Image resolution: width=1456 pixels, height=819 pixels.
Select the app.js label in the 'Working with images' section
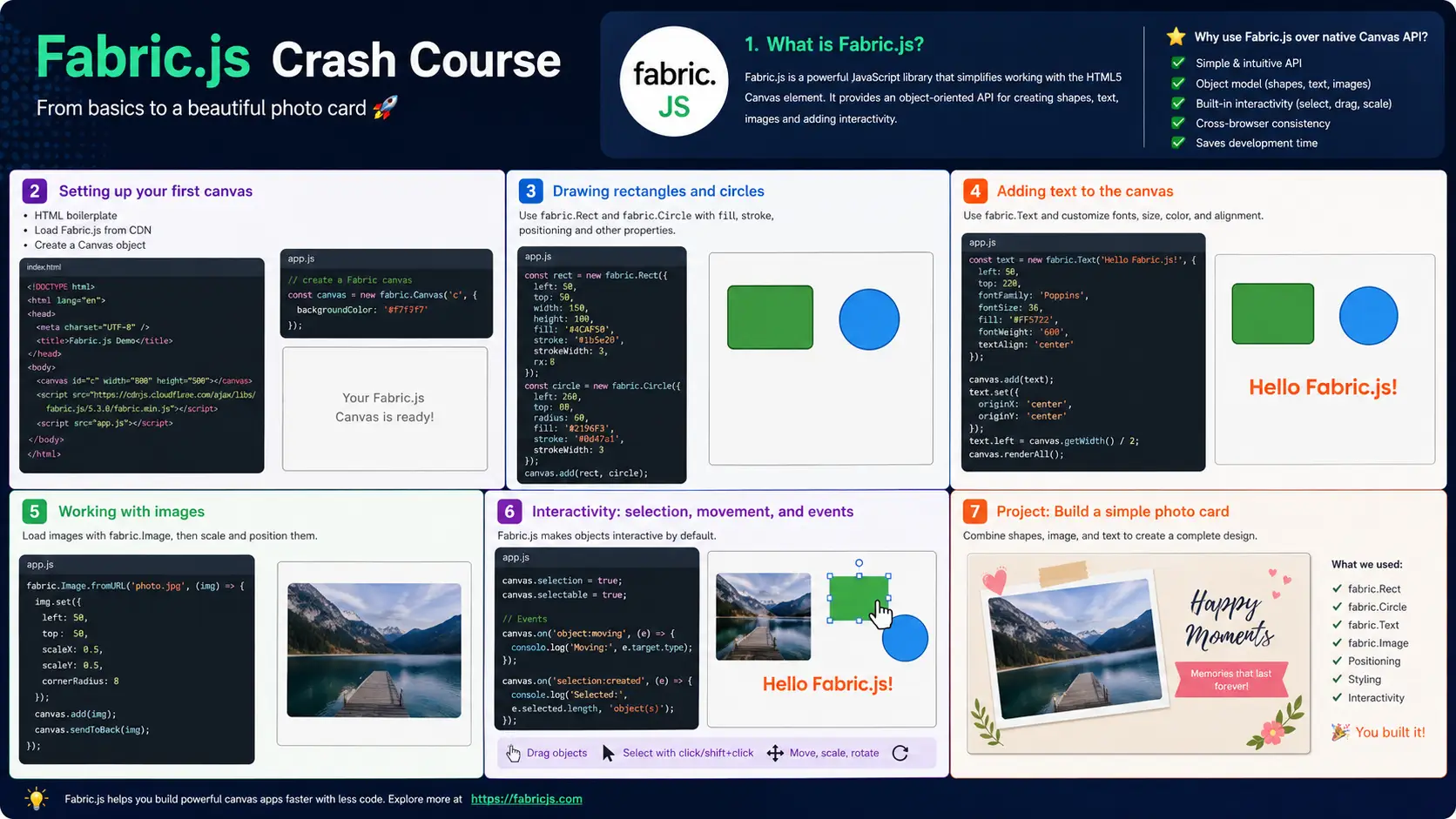point(40,565)
